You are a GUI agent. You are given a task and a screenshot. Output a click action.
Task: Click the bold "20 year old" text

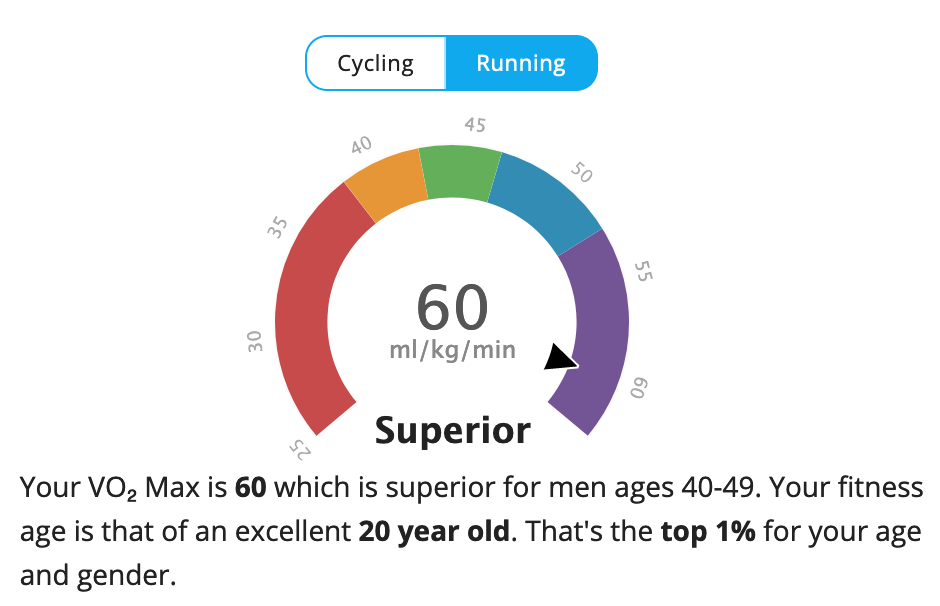(x=435, y=531)
